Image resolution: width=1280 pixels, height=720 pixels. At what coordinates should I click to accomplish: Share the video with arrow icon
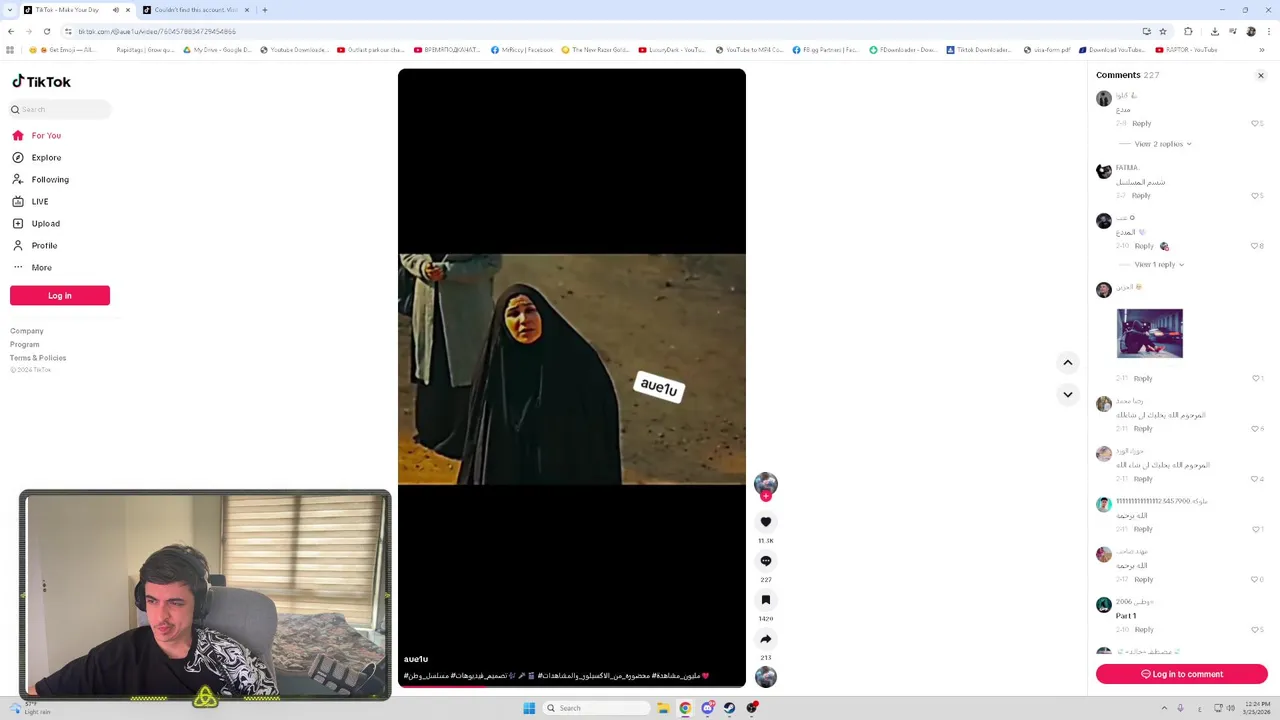click(766, 639)
